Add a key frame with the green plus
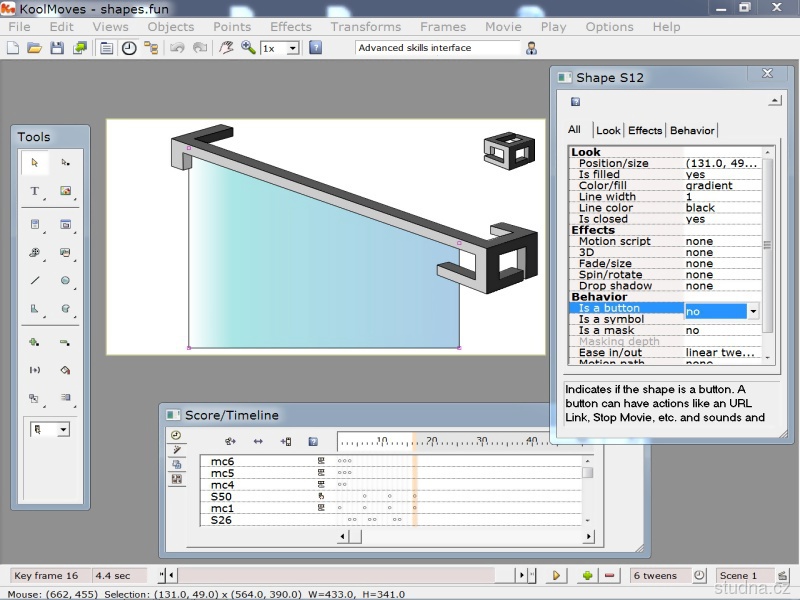Image resolution: width=800 pixels, height=600 pixels. 587,576
